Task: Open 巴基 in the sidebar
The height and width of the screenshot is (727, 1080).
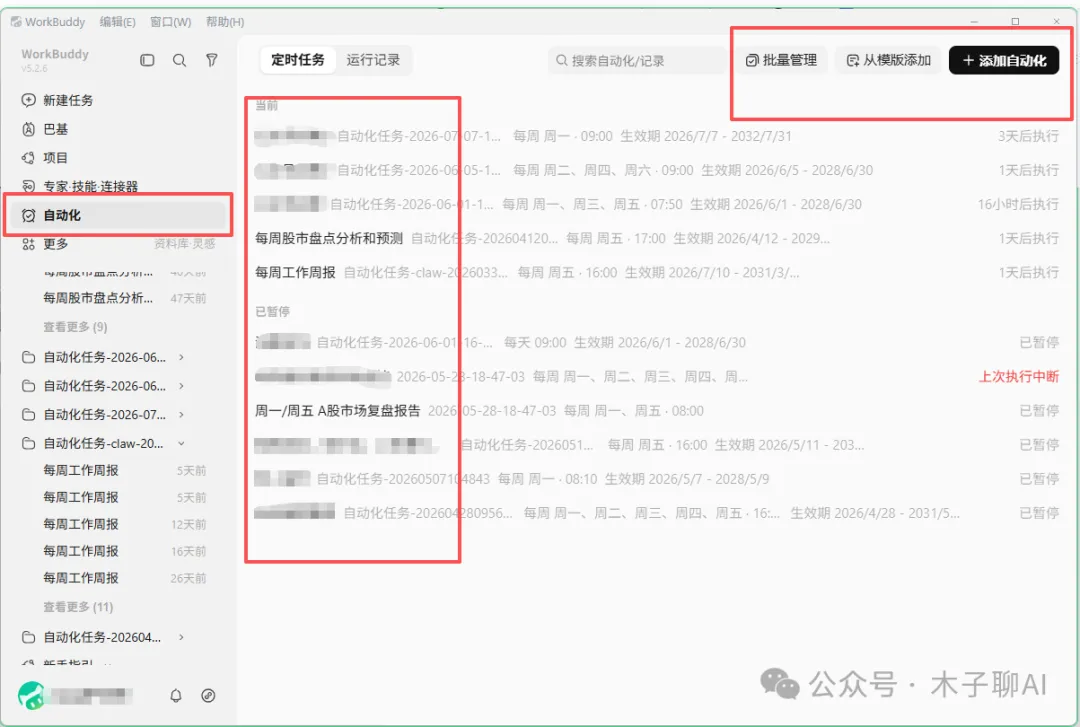Action: point(118,129)
